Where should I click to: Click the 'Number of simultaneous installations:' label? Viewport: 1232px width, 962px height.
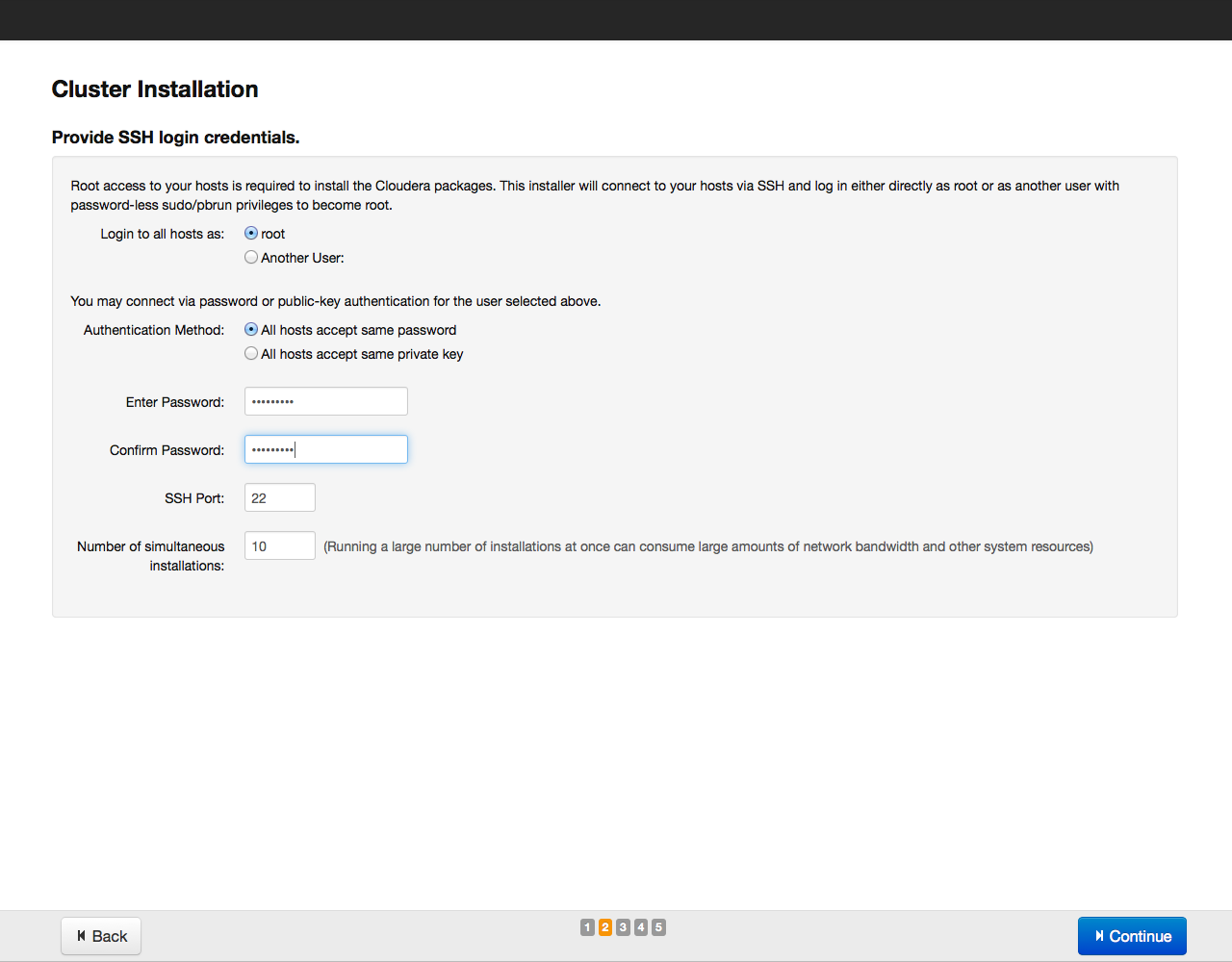[x=151, y=556]
